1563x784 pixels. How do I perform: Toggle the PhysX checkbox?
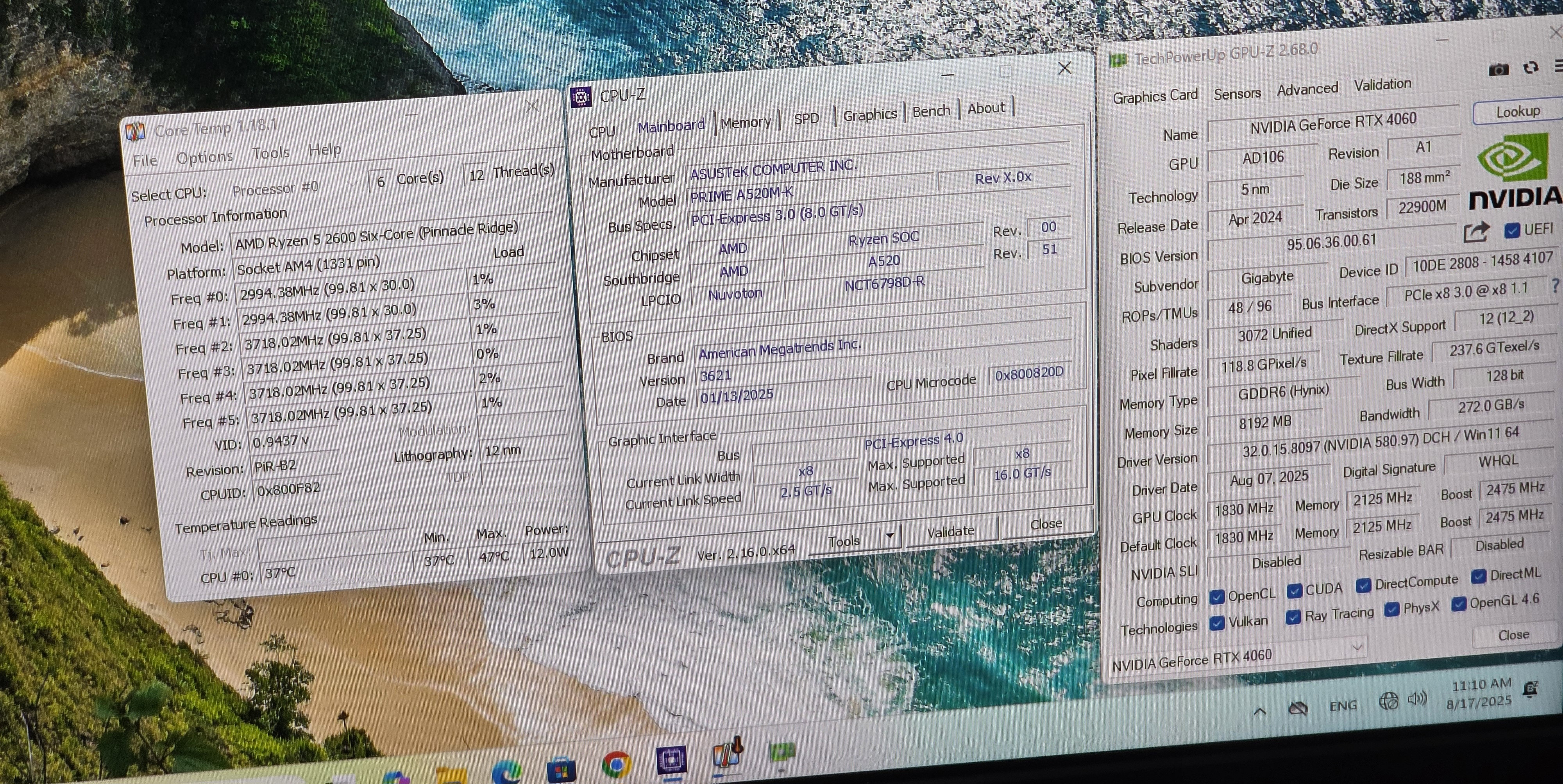[1393, 609]
